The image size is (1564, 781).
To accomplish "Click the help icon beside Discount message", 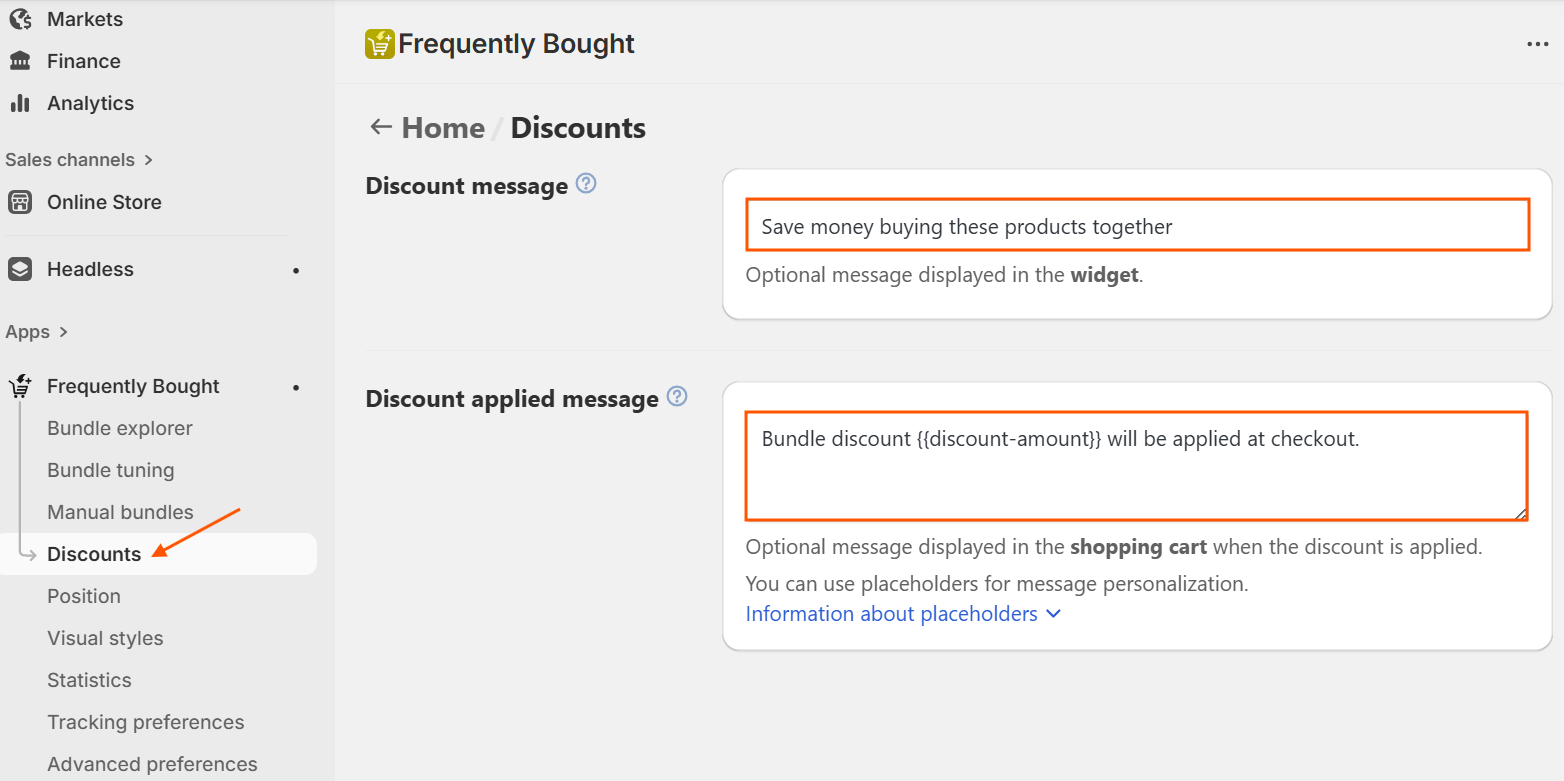I will click(587, 184).
